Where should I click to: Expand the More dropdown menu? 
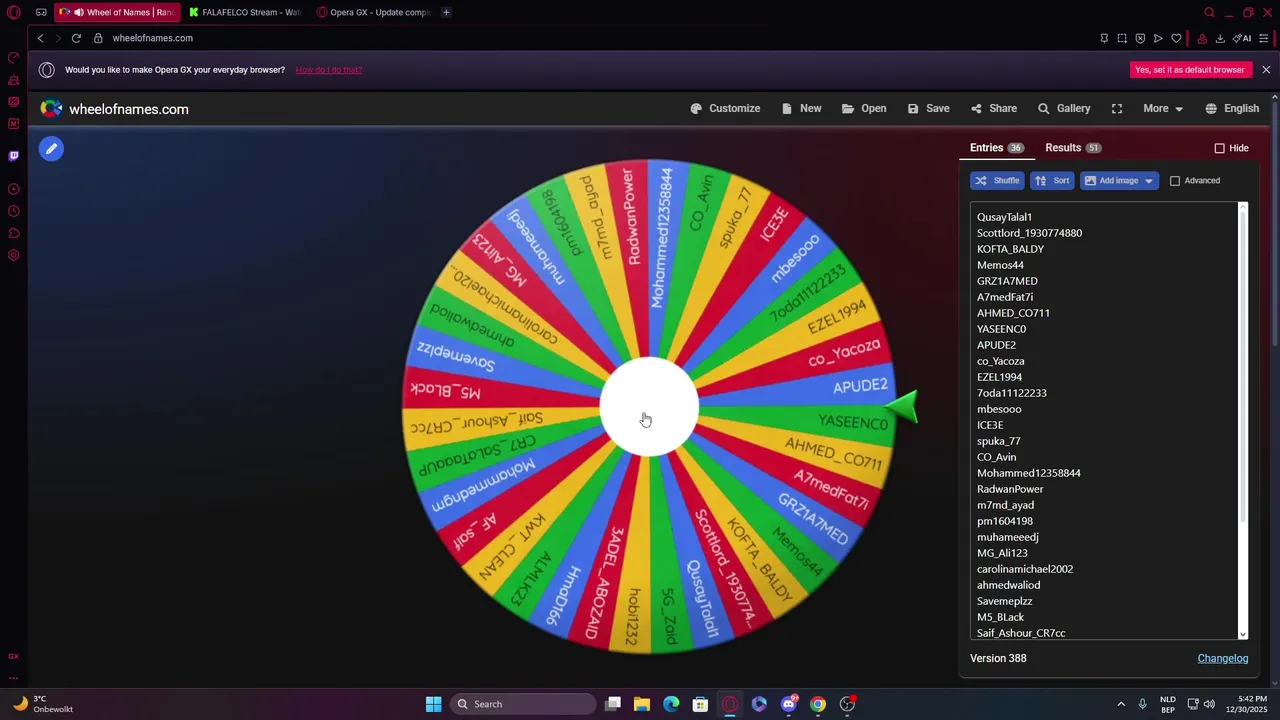(x=1163, y=108)
